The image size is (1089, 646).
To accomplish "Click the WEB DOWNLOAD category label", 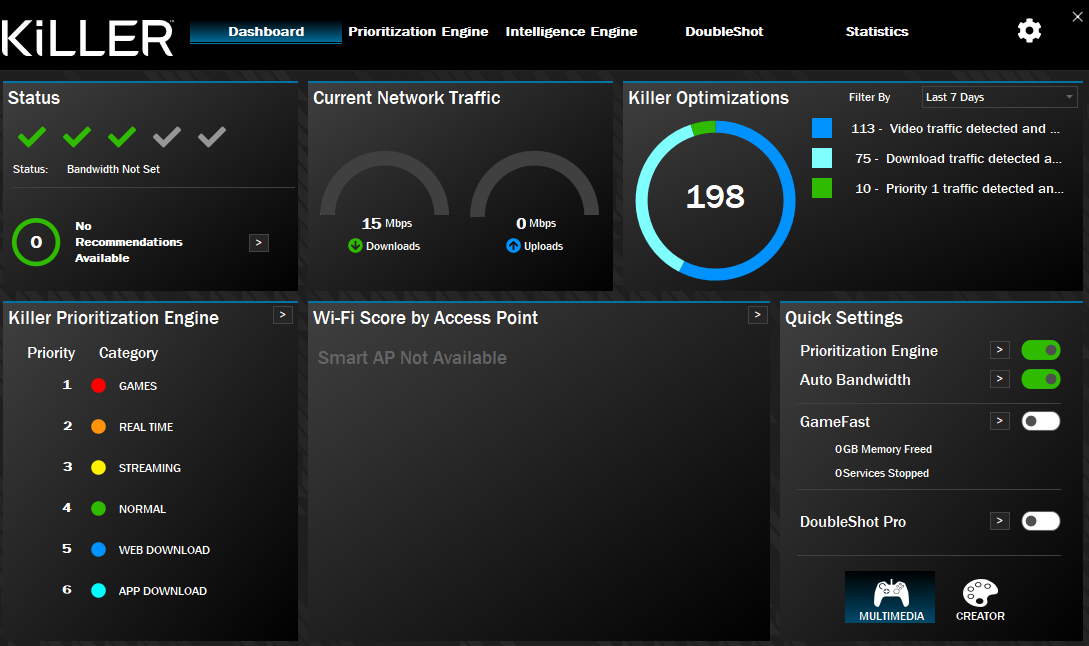I will coord(164,550).
